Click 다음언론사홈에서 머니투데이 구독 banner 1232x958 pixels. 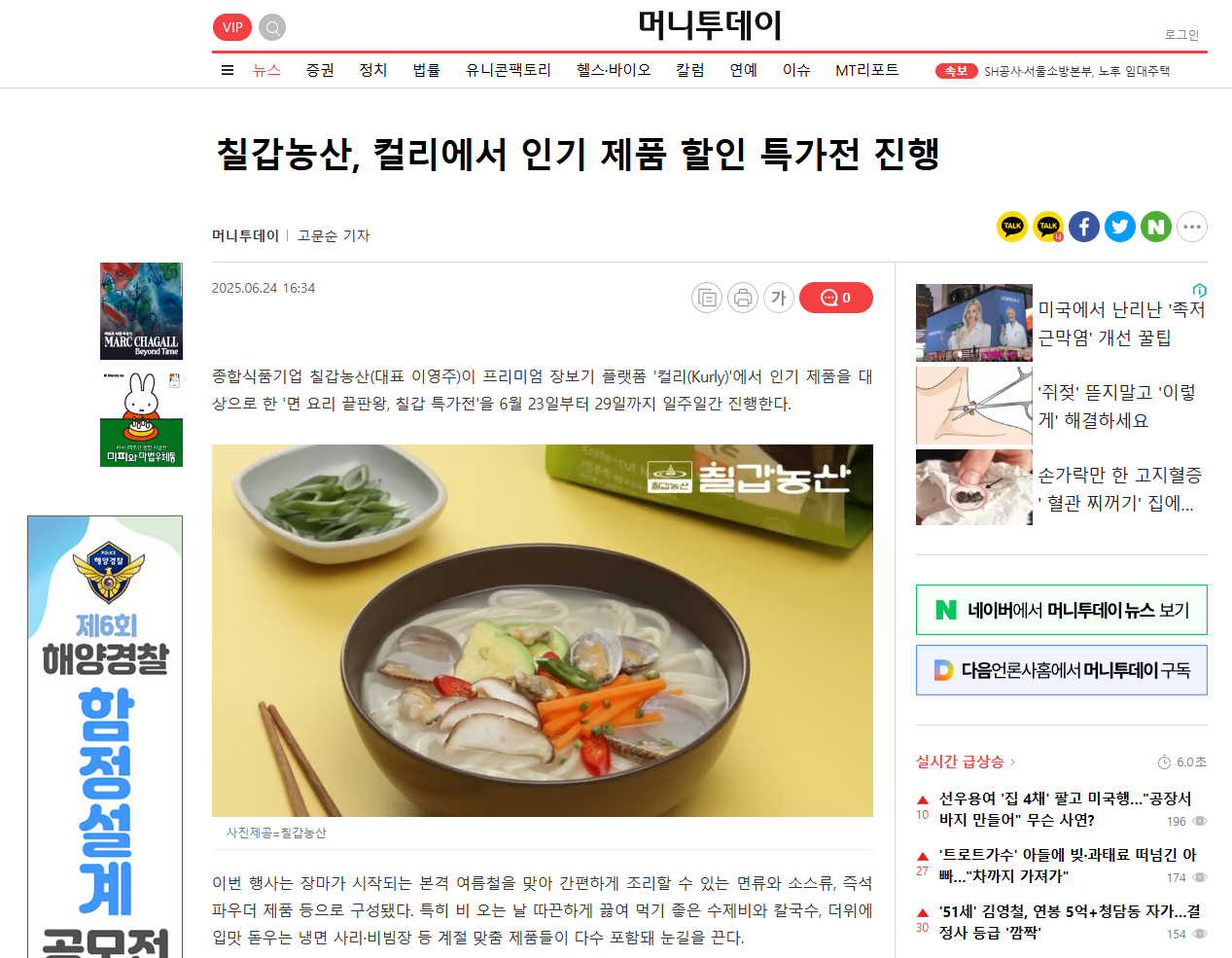[1062, 670]
